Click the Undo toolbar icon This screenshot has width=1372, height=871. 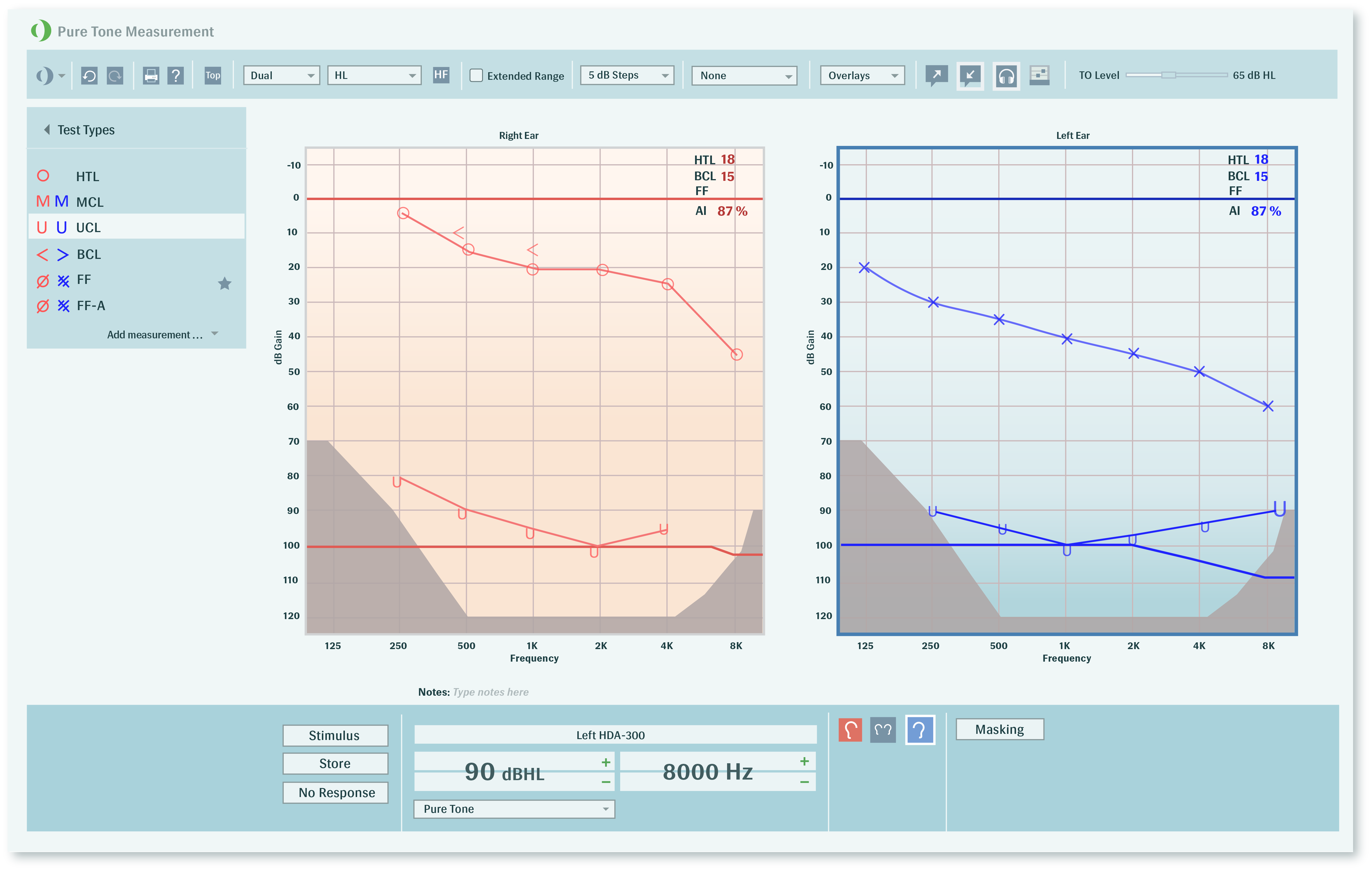coord(89,75)
